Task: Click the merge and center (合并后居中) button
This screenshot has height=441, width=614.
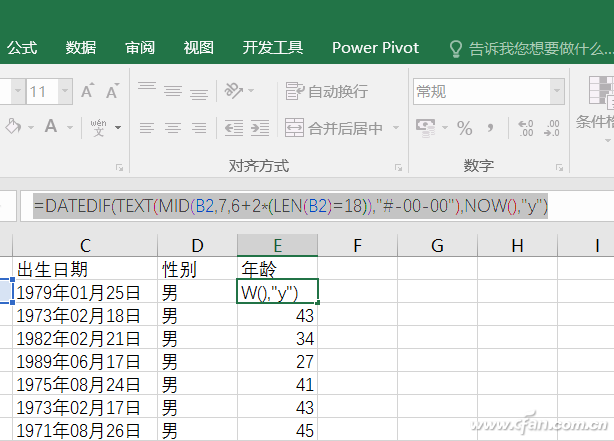Action: point(334,128)
